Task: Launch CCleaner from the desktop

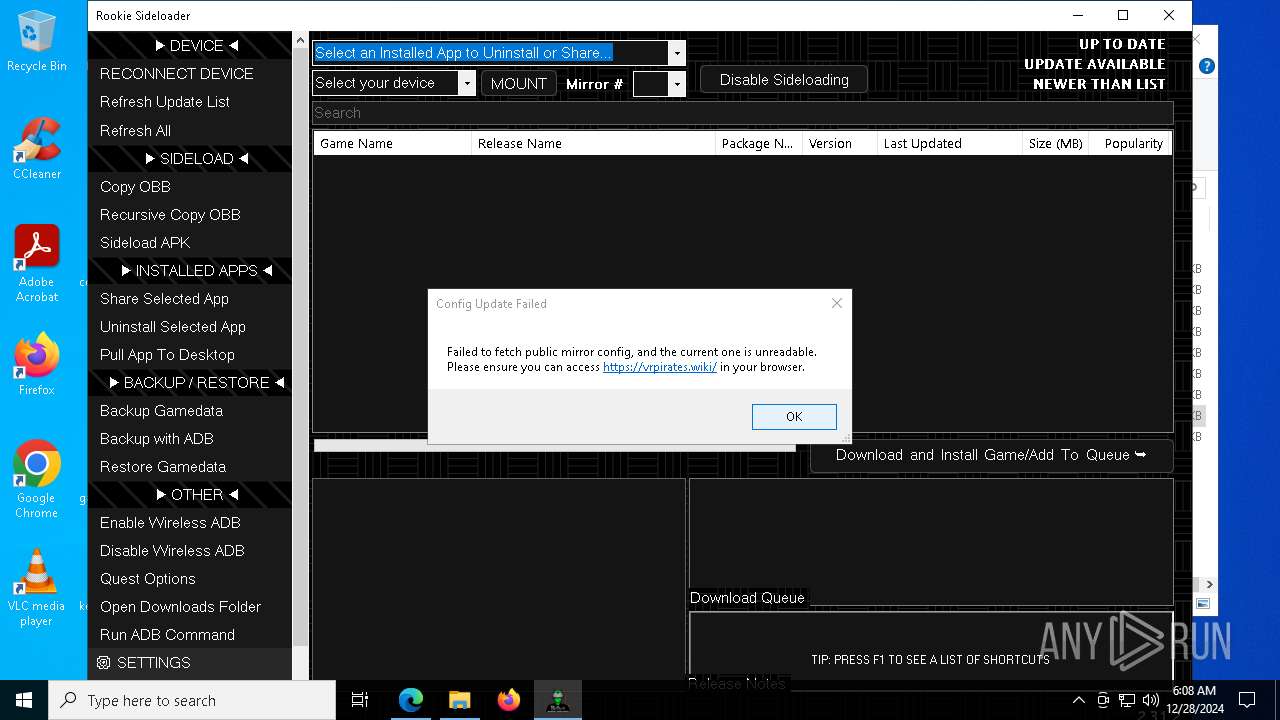Action: pos(37,148)
